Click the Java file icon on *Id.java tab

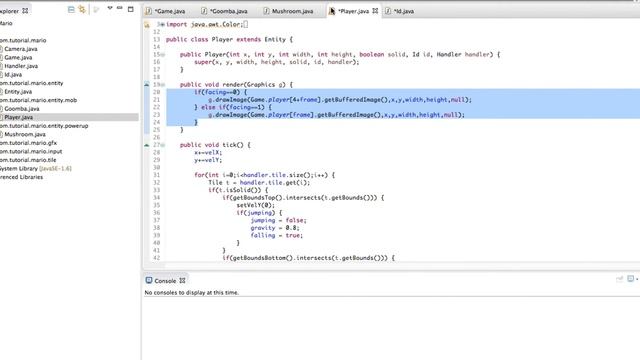coord(388,11)
